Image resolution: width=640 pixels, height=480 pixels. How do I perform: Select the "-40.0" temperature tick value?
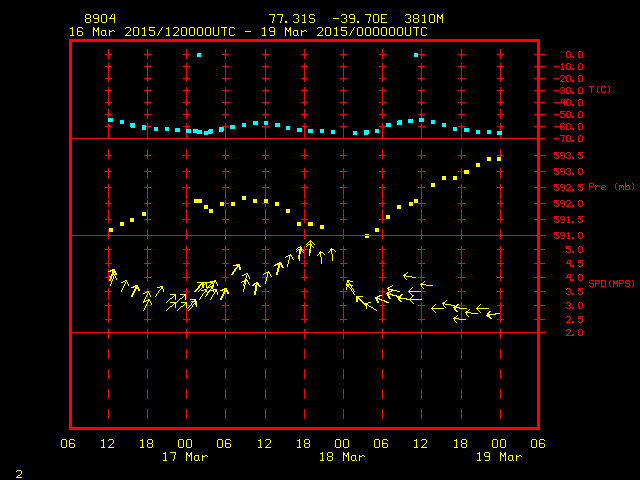[x=569, y=102]
